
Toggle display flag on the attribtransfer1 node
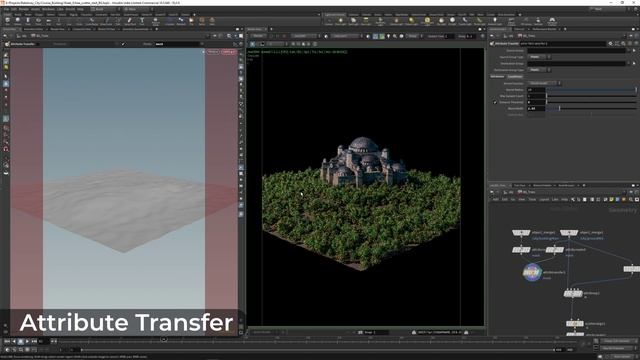click(x=538, y=273)
